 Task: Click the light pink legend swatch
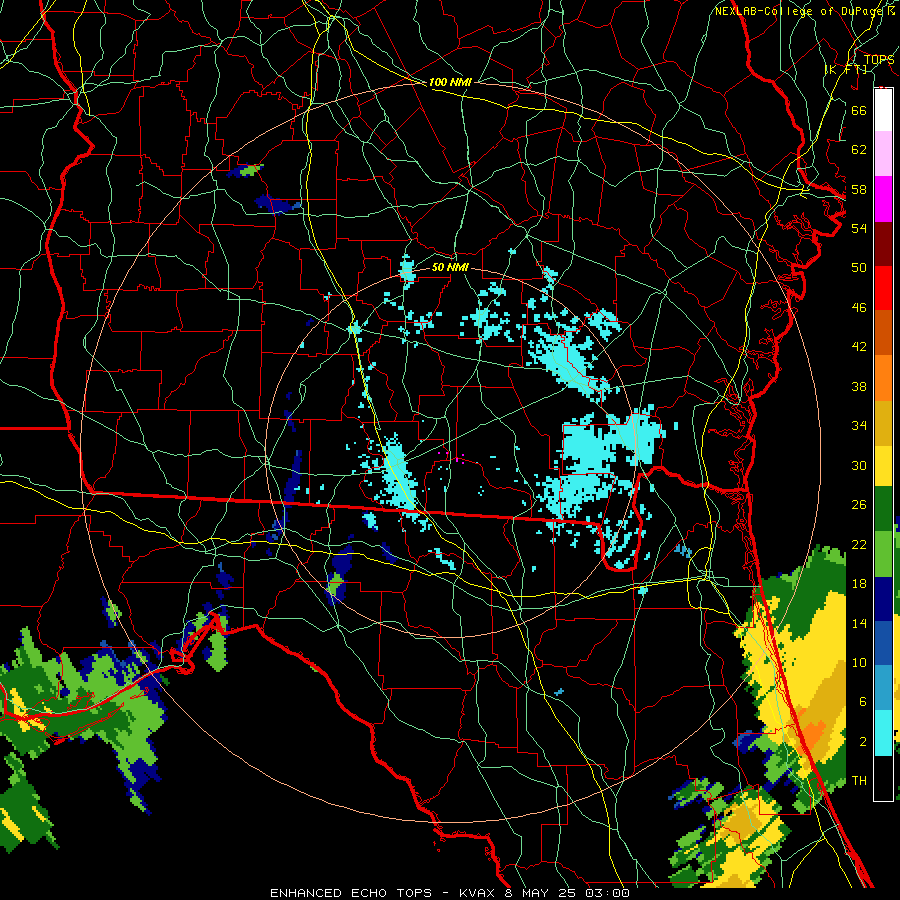[883, 153]
